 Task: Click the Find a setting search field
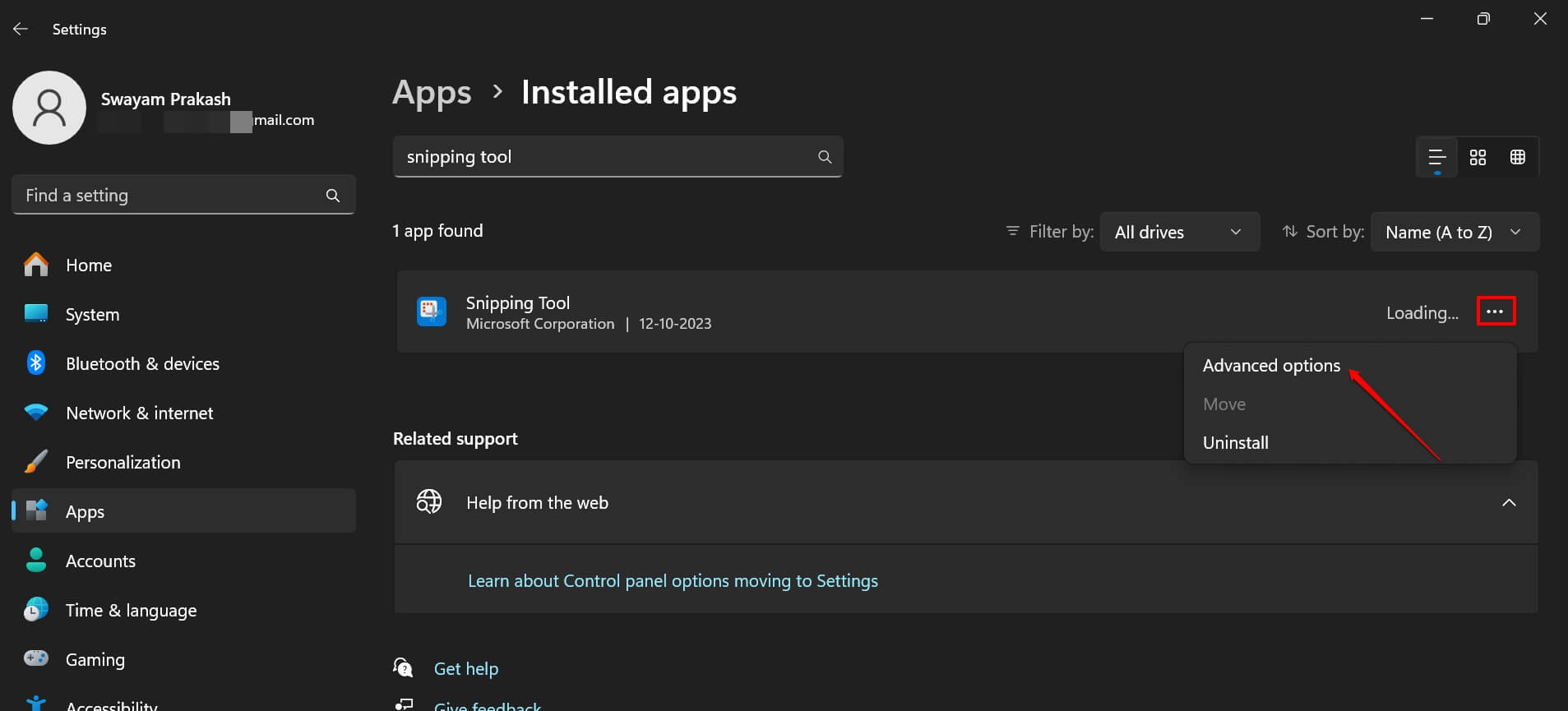coord(173,196)
